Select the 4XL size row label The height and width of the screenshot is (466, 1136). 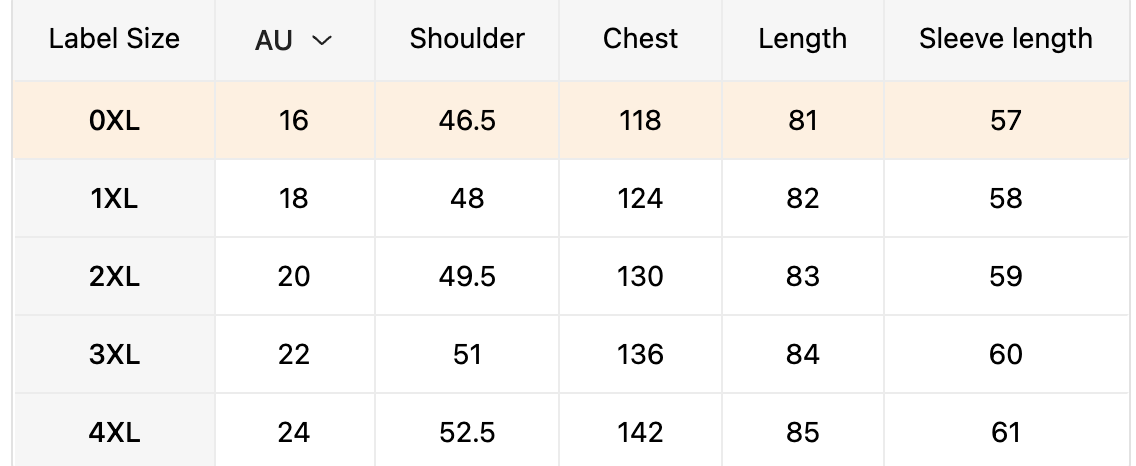[x=114, y=432]
